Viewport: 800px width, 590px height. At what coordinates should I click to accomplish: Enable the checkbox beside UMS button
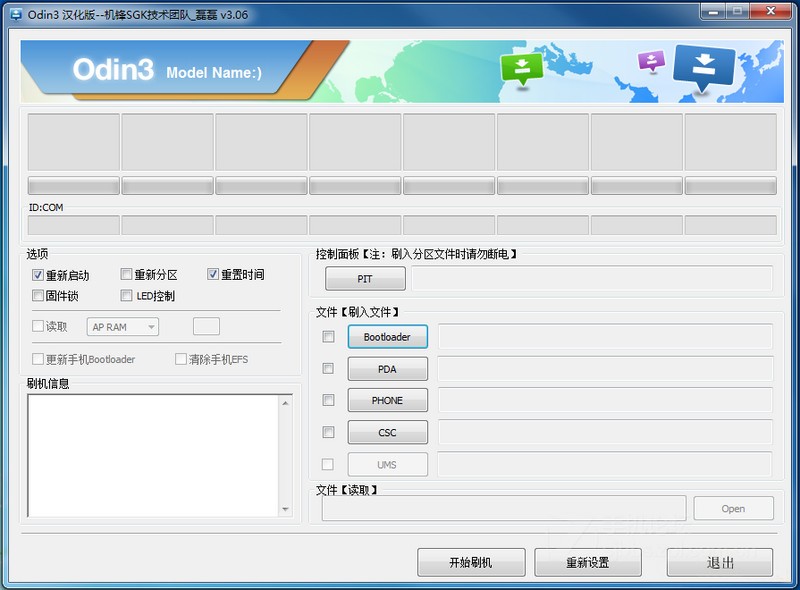(328, 464)
